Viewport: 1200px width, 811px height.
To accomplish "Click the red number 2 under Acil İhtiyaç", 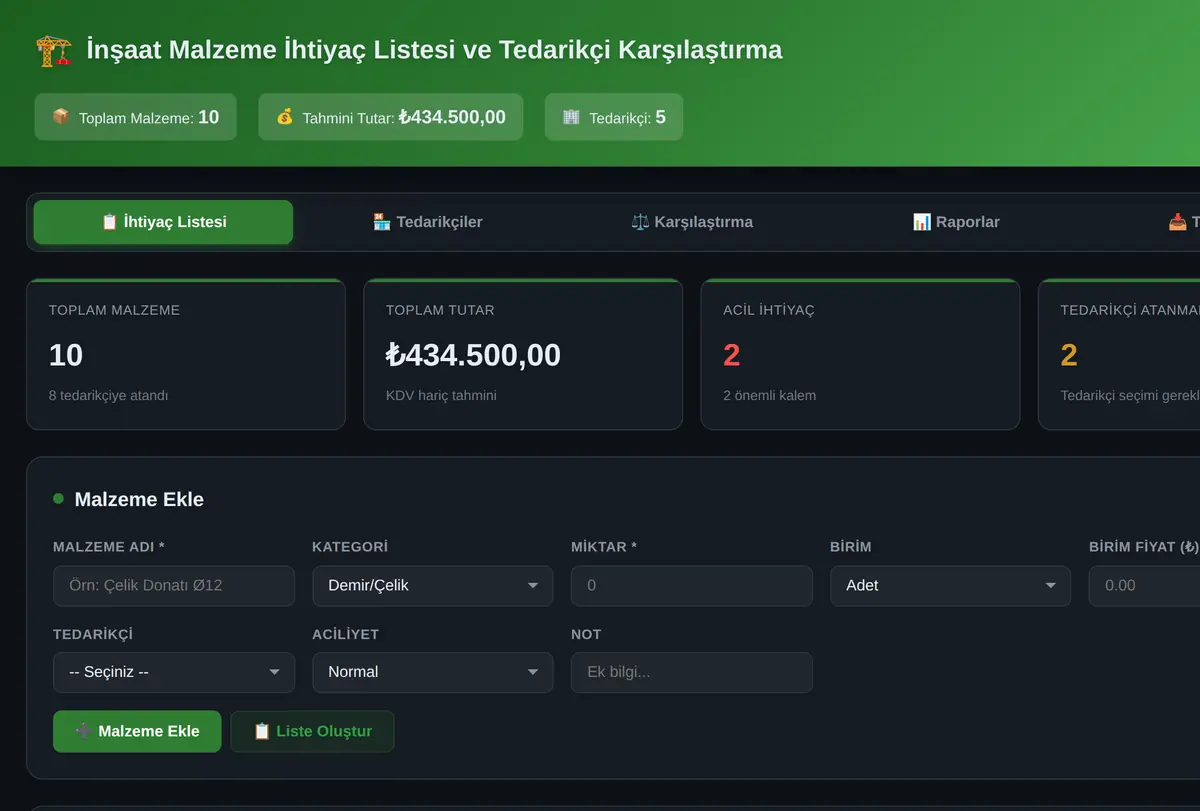I will [731, 355].
